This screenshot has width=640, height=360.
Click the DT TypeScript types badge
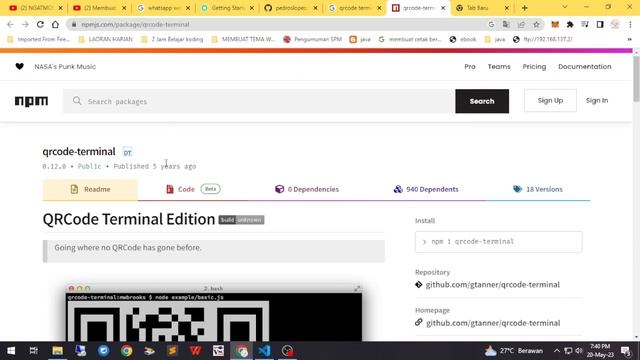click(x=127, y=152)
